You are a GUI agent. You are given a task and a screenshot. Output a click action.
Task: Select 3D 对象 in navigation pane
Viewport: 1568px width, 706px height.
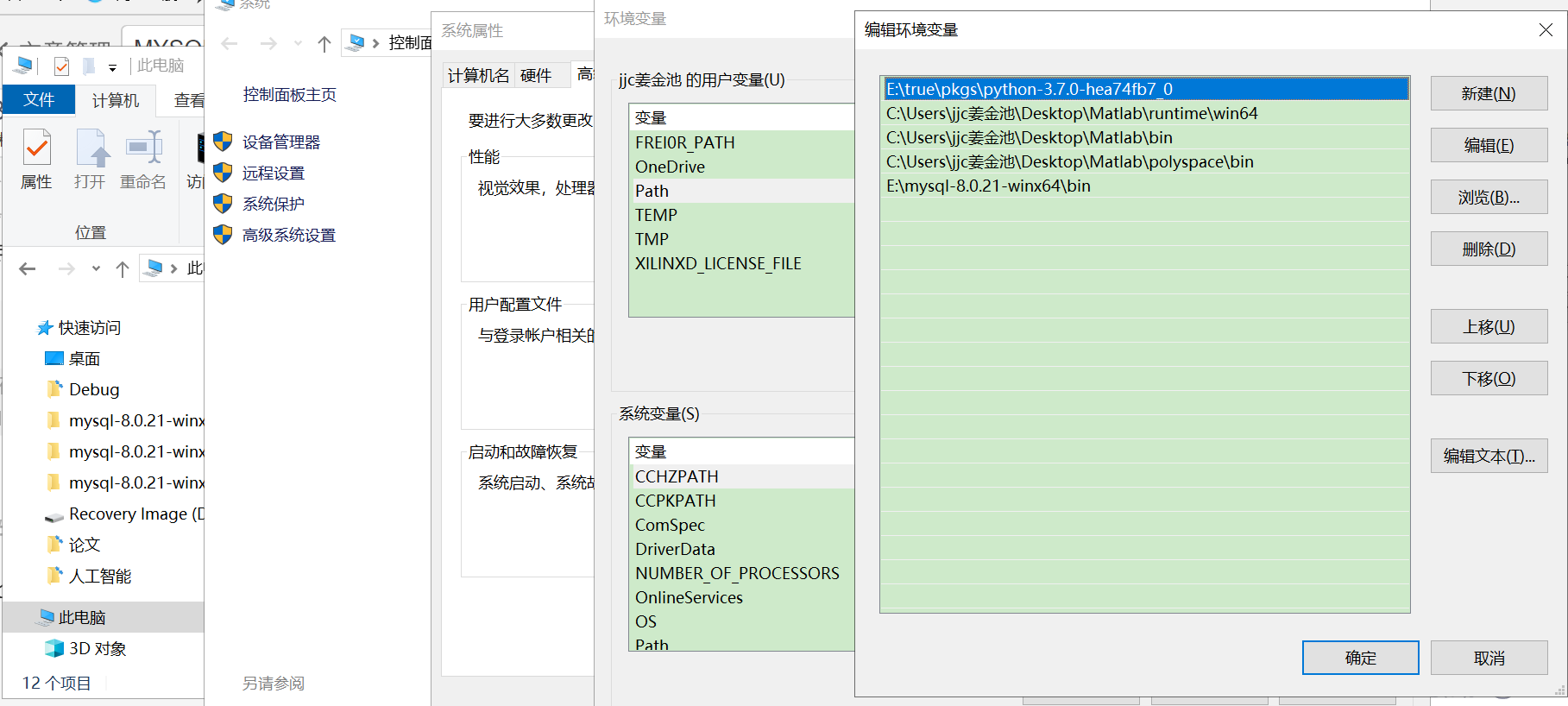(x=98, y=649)
